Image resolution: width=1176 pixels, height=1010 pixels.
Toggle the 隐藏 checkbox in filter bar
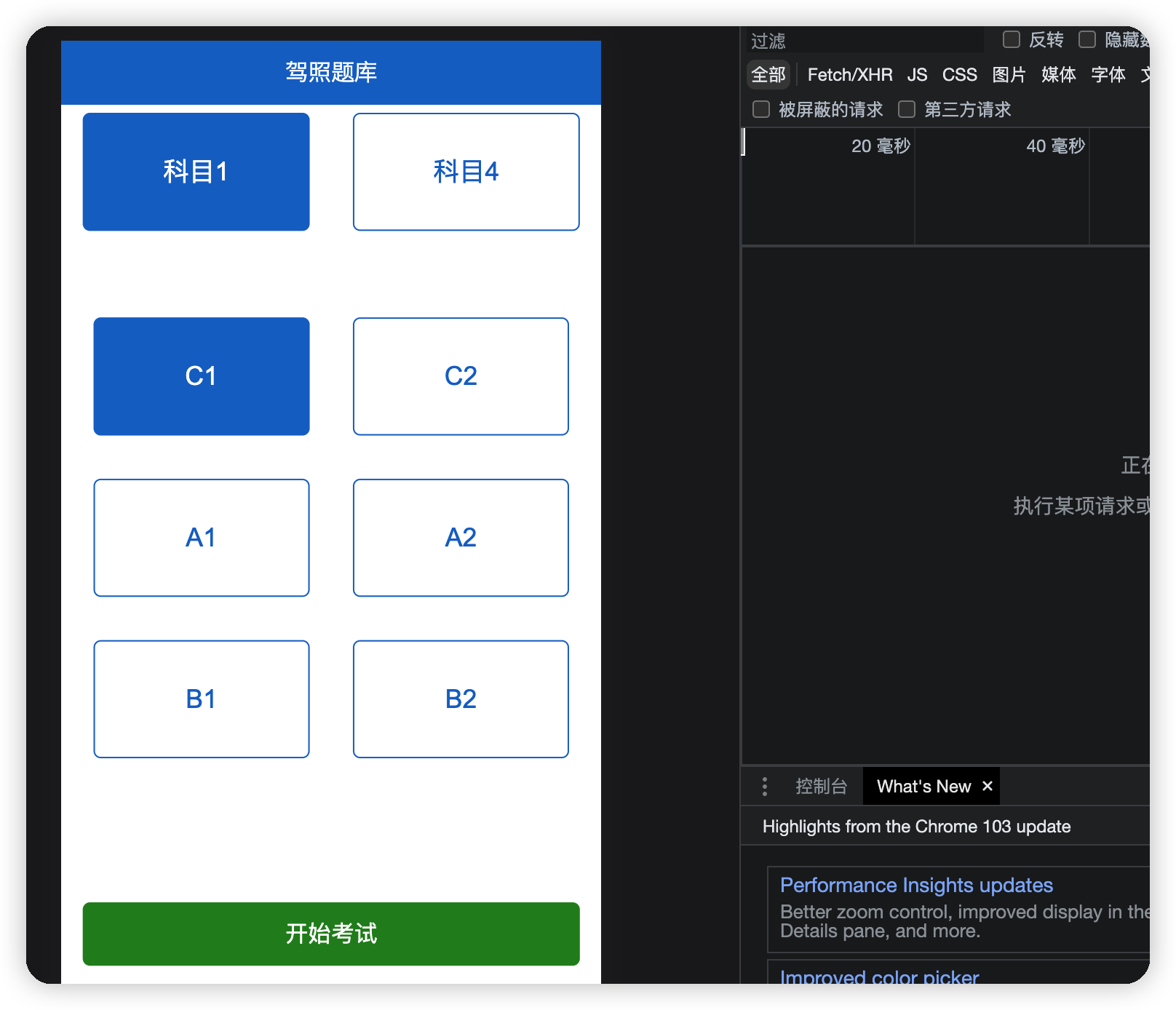pos(1087,39)
